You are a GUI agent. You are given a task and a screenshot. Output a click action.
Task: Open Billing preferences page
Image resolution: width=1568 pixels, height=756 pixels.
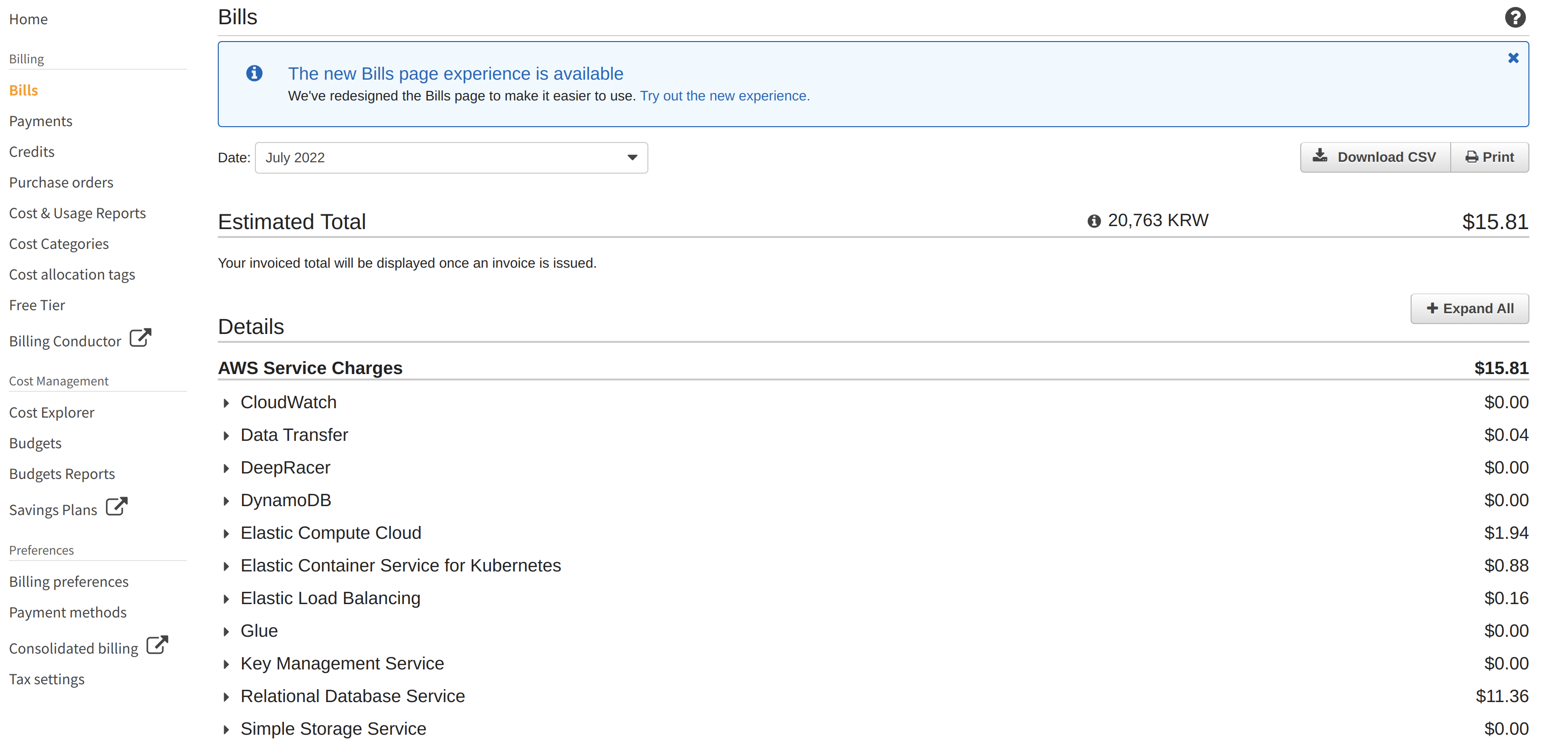tap(69, 582)
